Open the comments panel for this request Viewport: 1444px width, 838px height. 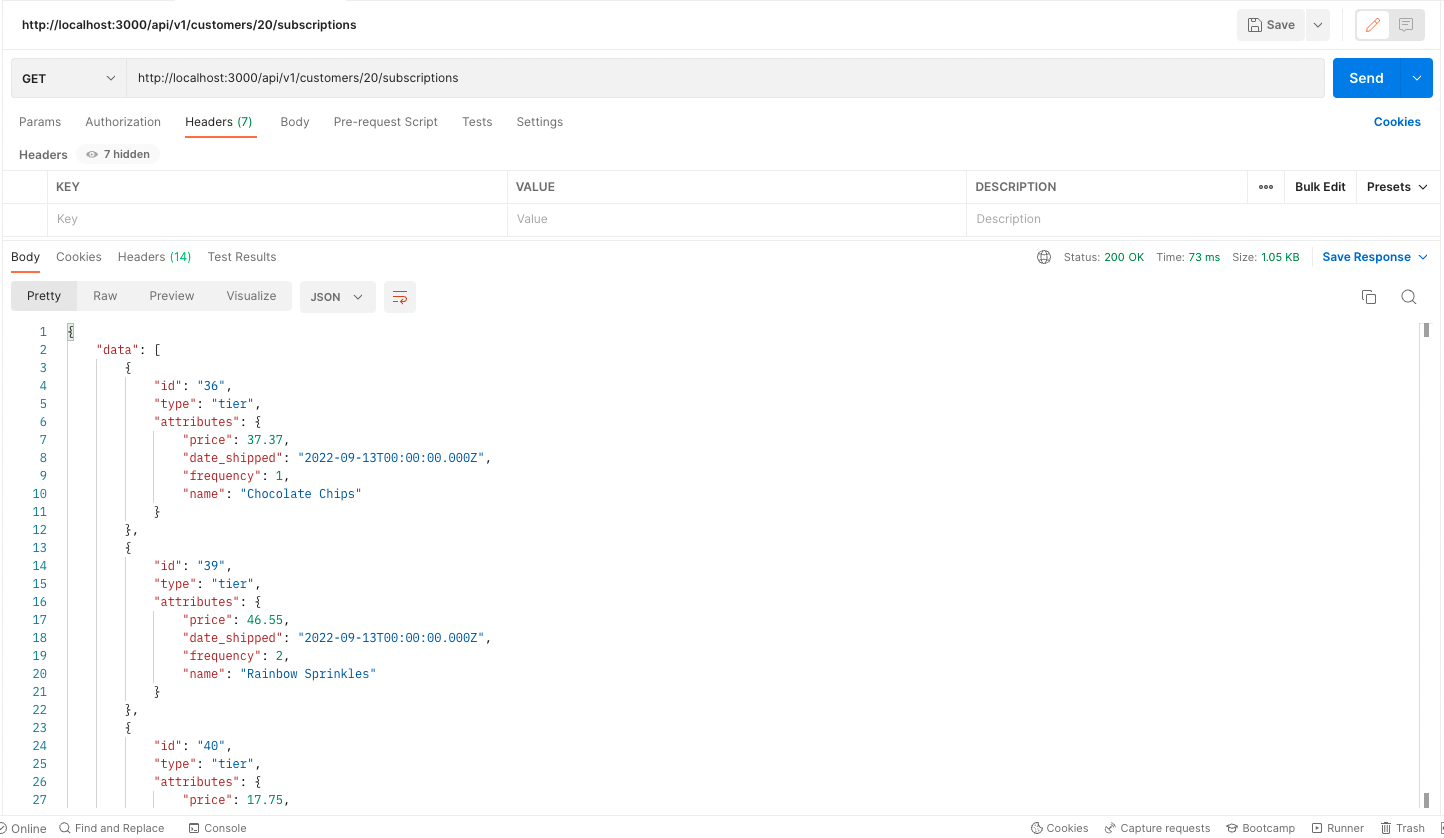1406,24
